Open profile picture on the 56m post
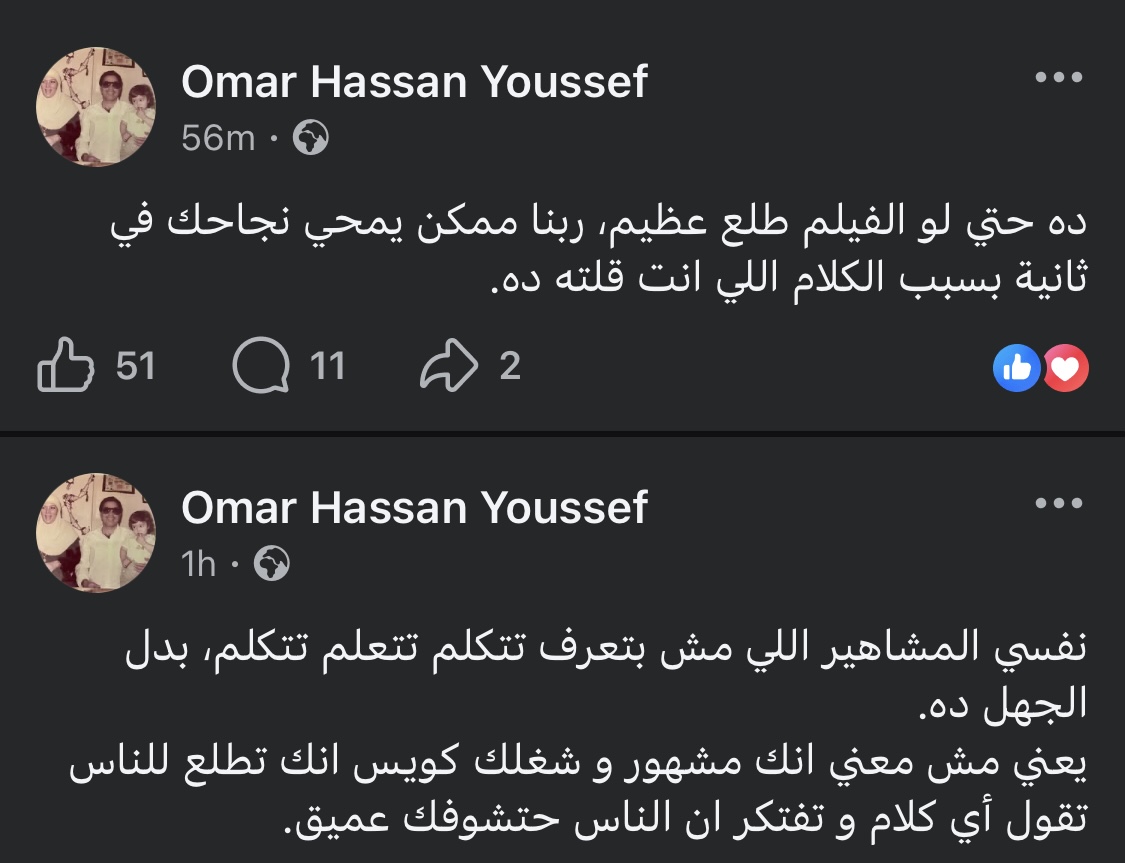The width and height of the screenshot is (1125, 863). pos(96,107)
